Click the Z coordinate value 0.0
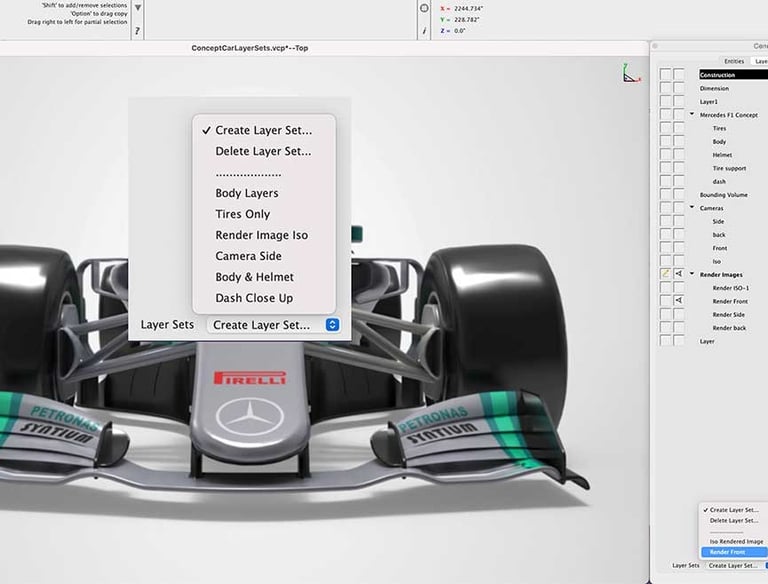This screenshot has width=768, height=584. [x=459, y=30]
